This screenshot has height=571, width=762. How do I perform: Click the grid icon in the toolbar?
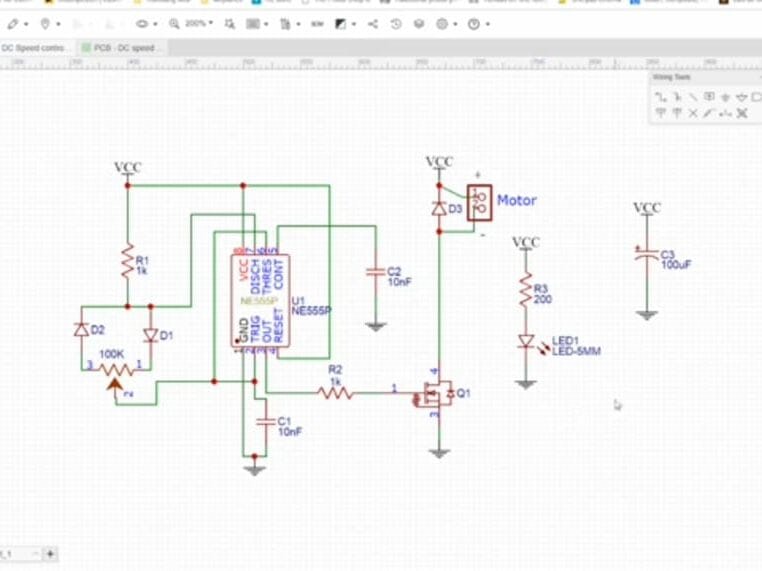click(253, 24)
